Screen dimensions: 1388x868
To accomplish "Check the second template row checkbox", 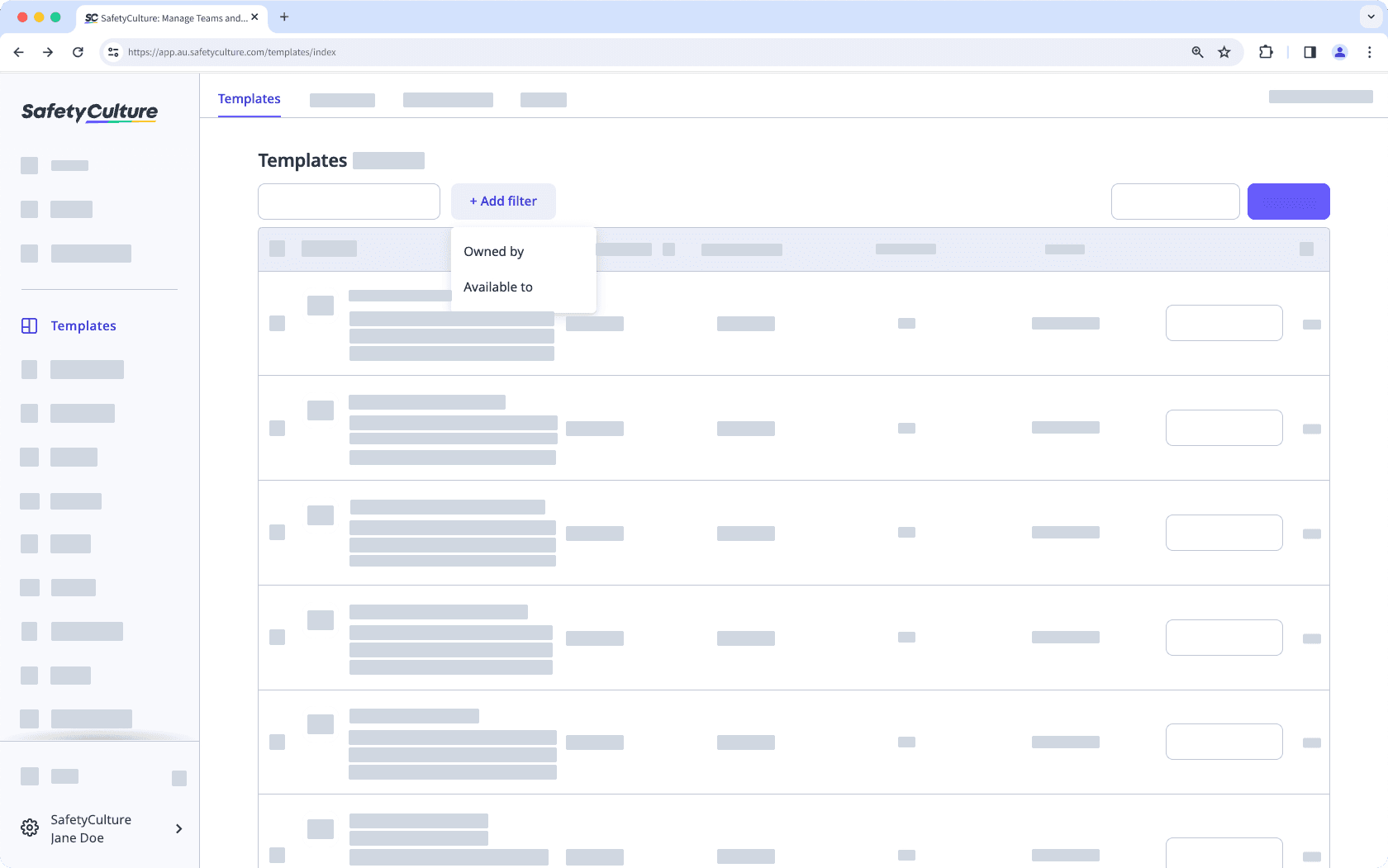I will [277, 428].
